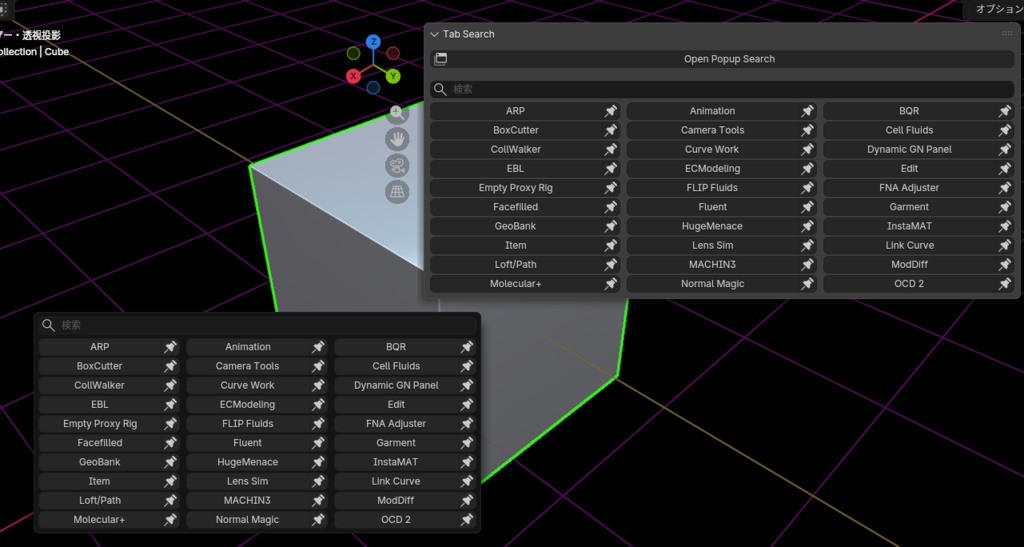Click the zoom viewport gizmo icon
Viewport: 1024px width, 547px height.
pos(396,114)
